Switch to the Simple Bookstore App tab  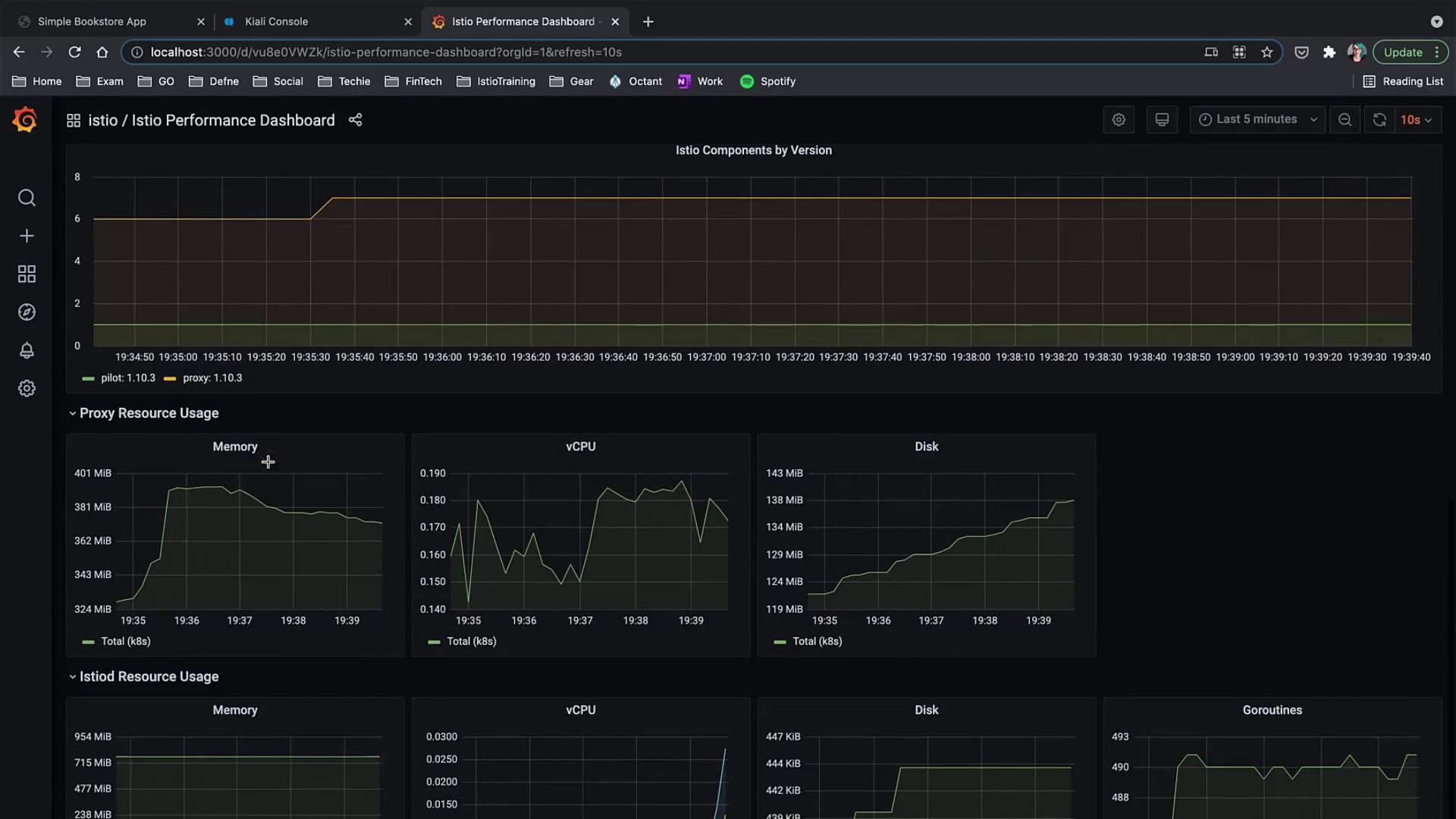92,21
